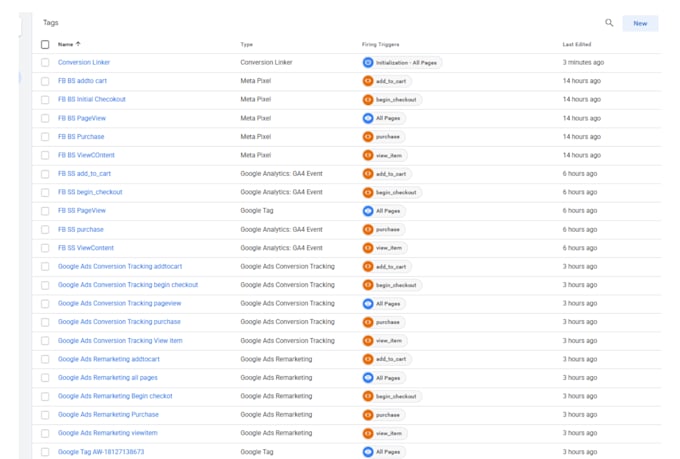Open Google Ads Remarketing addtocart tag
The height and width of the screenshot is (459, 680).
109,359
